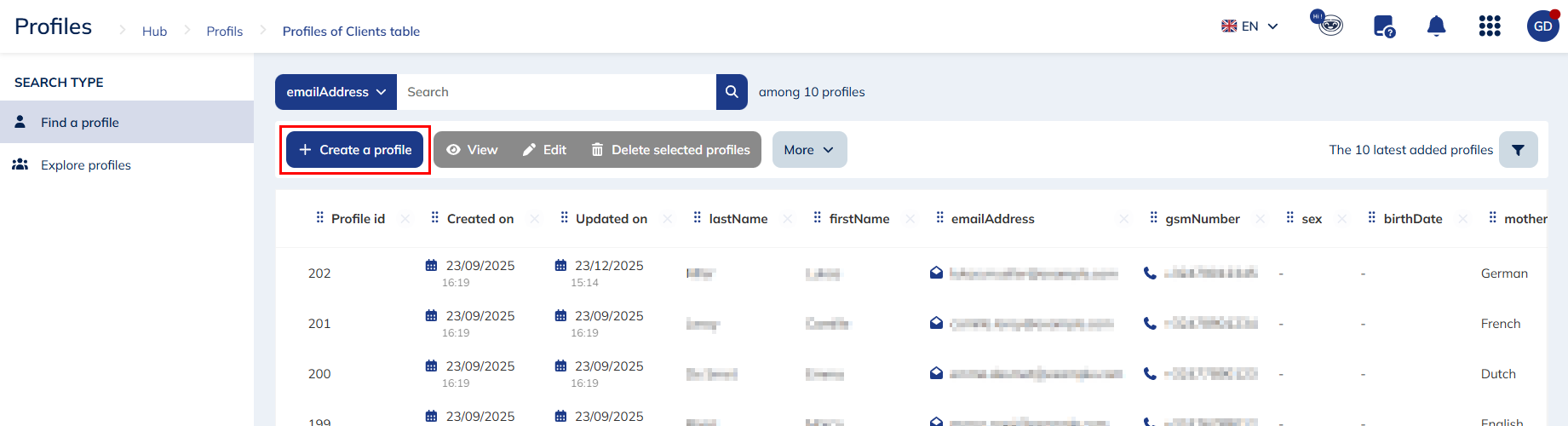Viewport: 1568px width, 426px height.
Task: Remove the gsmNumber column
Action: (1261, 219)
